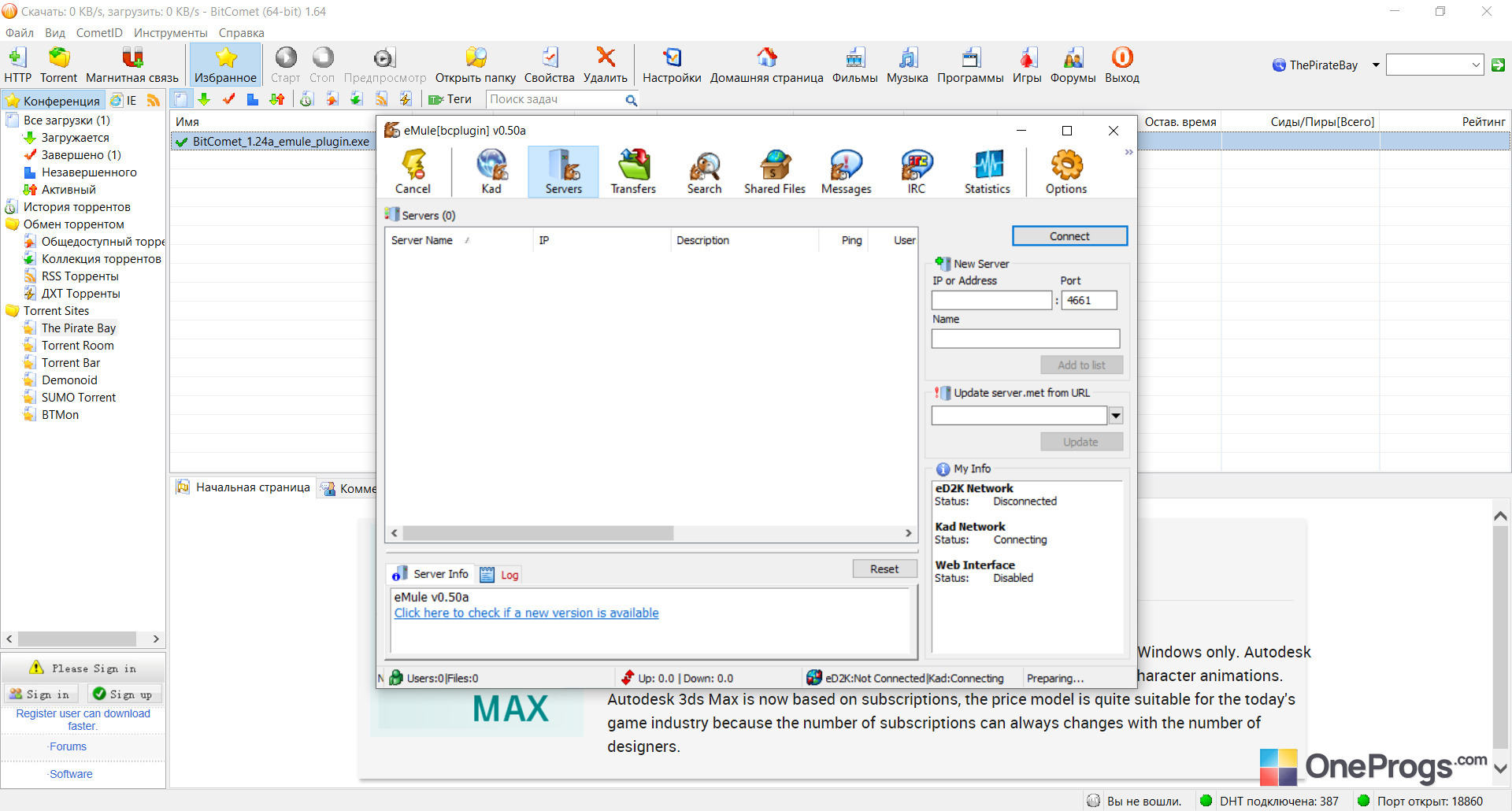Click the Reset button in eMule

click(x=884, y=569)
